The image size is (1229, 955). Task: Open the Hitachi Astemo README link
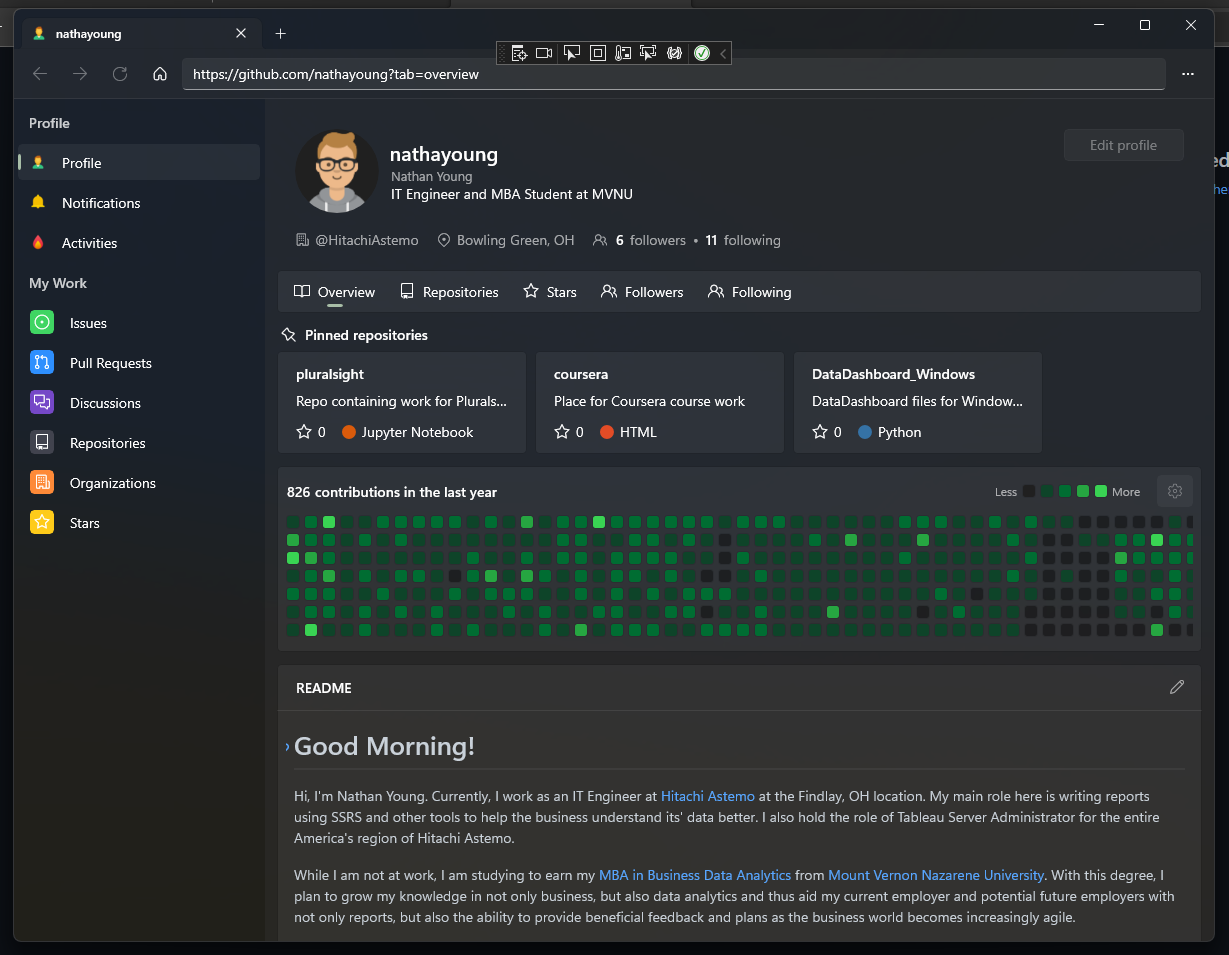click(708, 797)
